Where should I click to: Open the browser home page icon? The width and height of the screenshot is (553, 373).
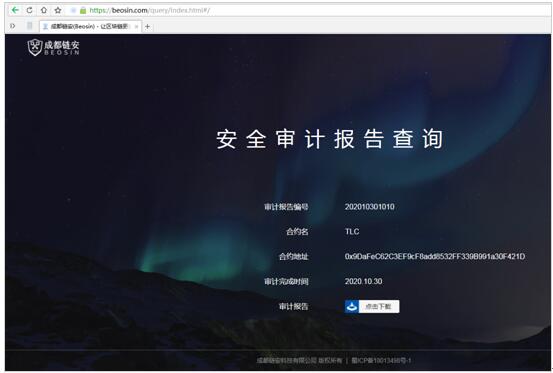44,10
